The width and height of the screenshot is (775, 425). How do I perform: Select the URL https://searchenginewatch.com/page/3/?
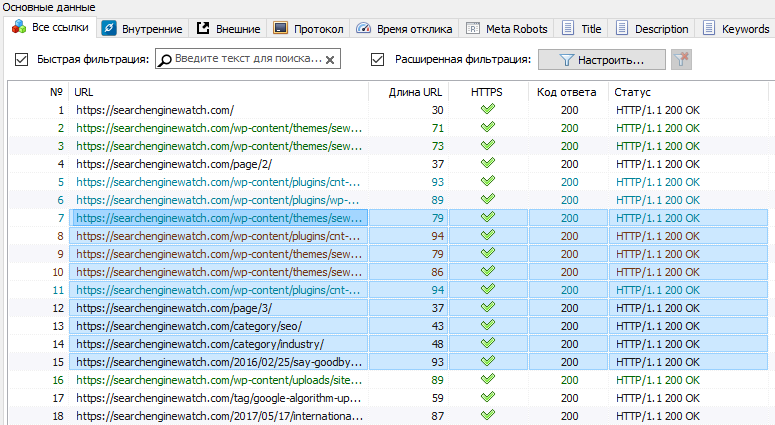174,308
